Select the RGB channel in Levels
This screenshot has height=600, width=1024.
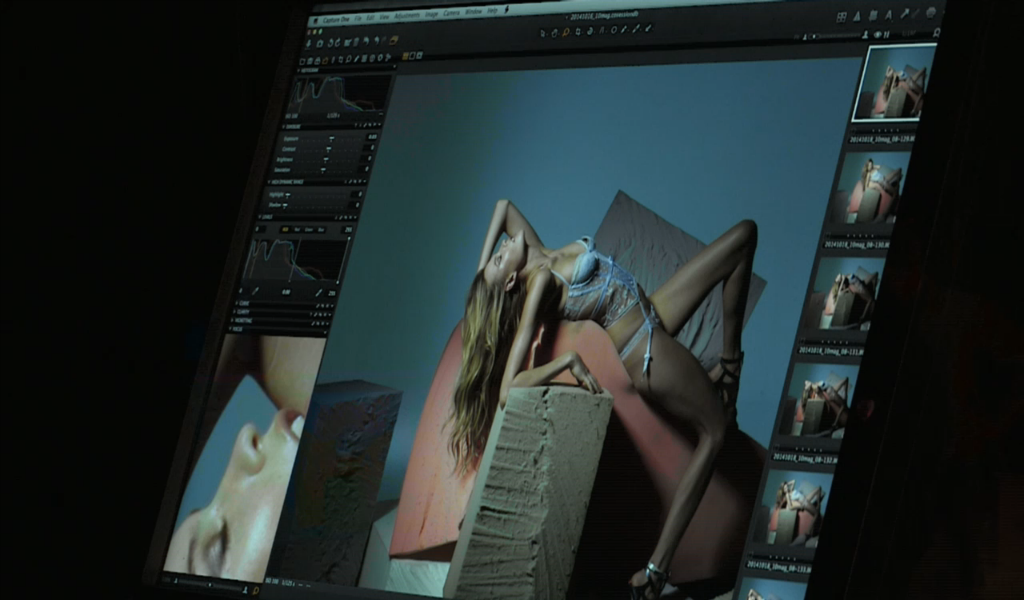click(285, 229)
